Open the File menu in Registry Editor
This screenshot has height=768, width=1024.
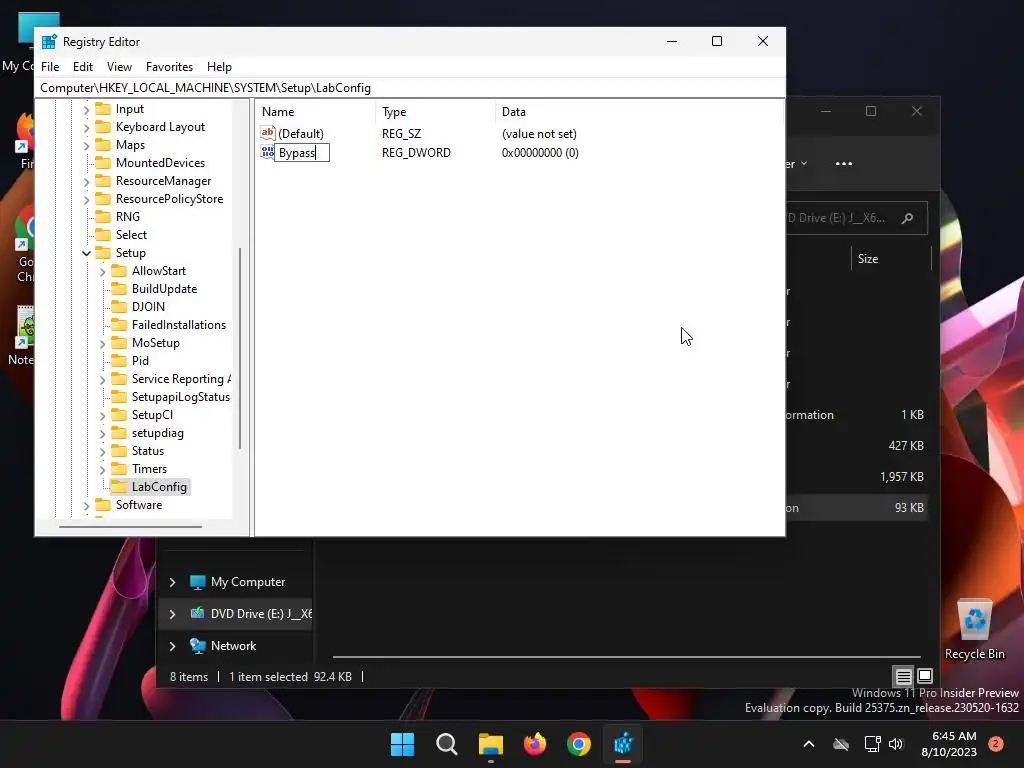click(50, 67)
